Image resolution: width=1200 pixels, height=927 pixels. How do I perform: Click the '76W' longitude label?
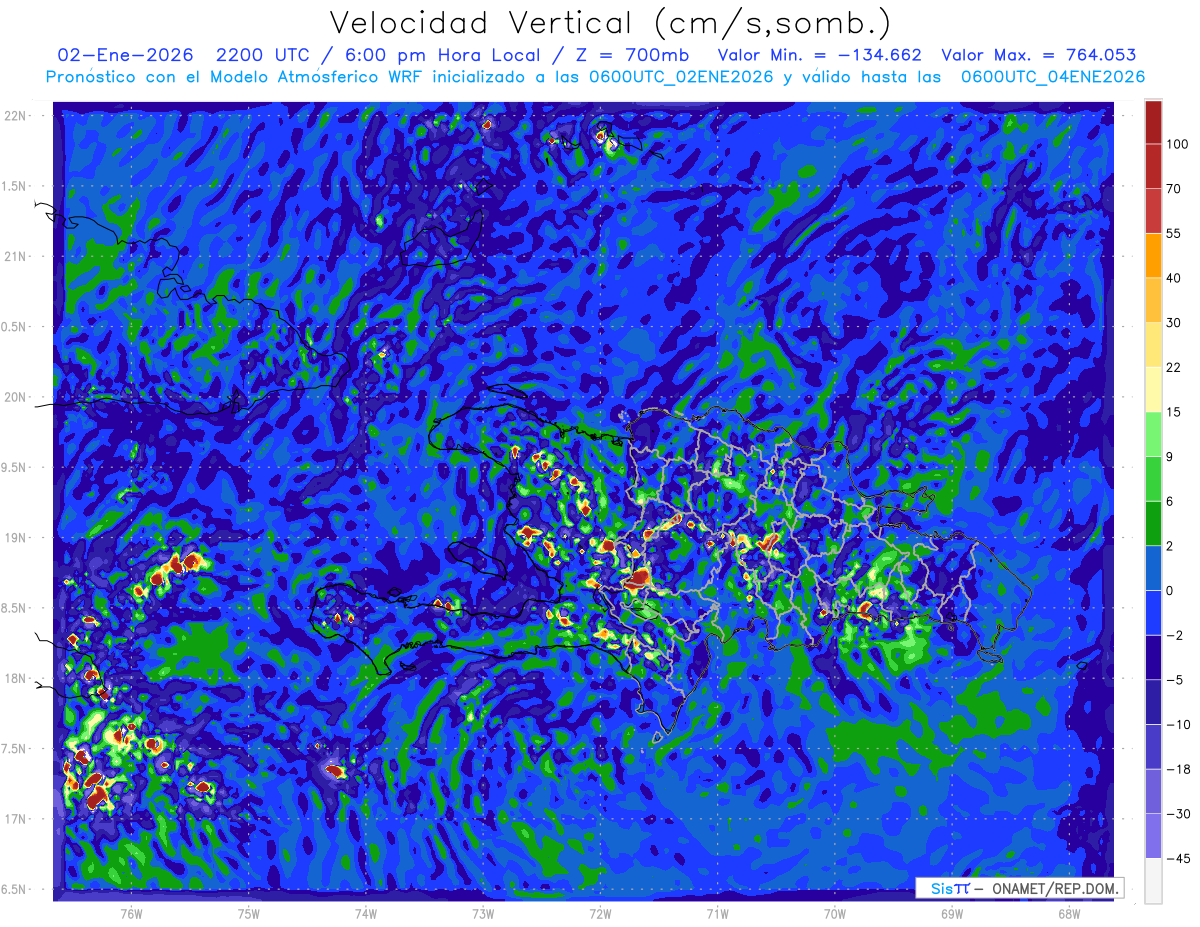pos(131,913)
